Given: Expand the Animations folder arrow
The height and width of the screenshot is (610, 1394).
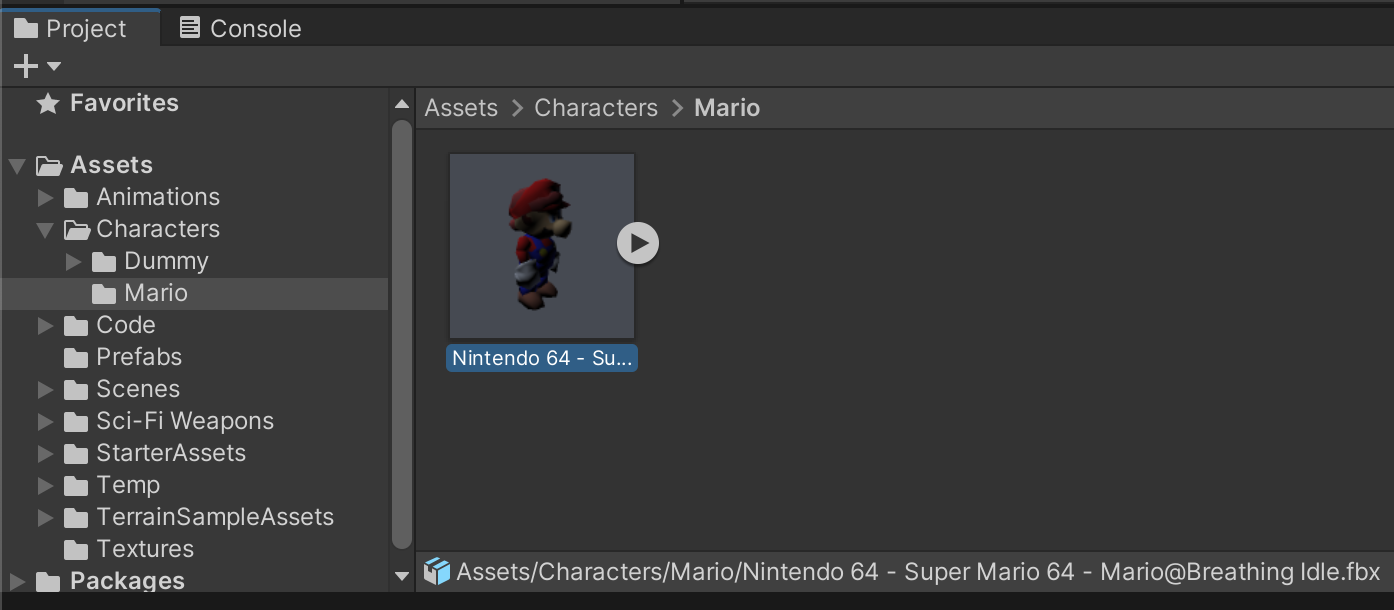Looking at the screenshot, I should click(45, 198).
